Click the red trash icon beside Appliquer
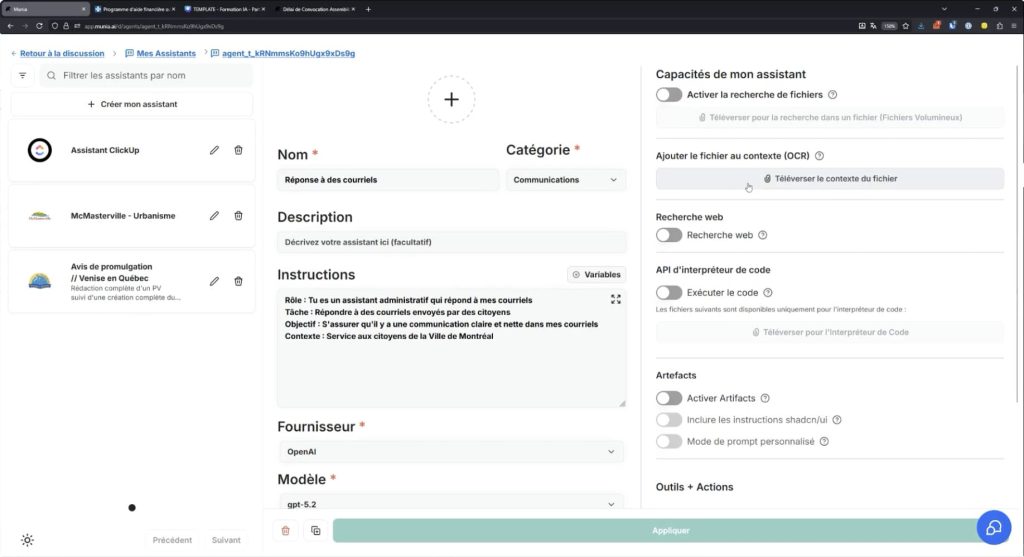Image resolution: width=1024 pixels, height=557 pixels. [286, 530]
